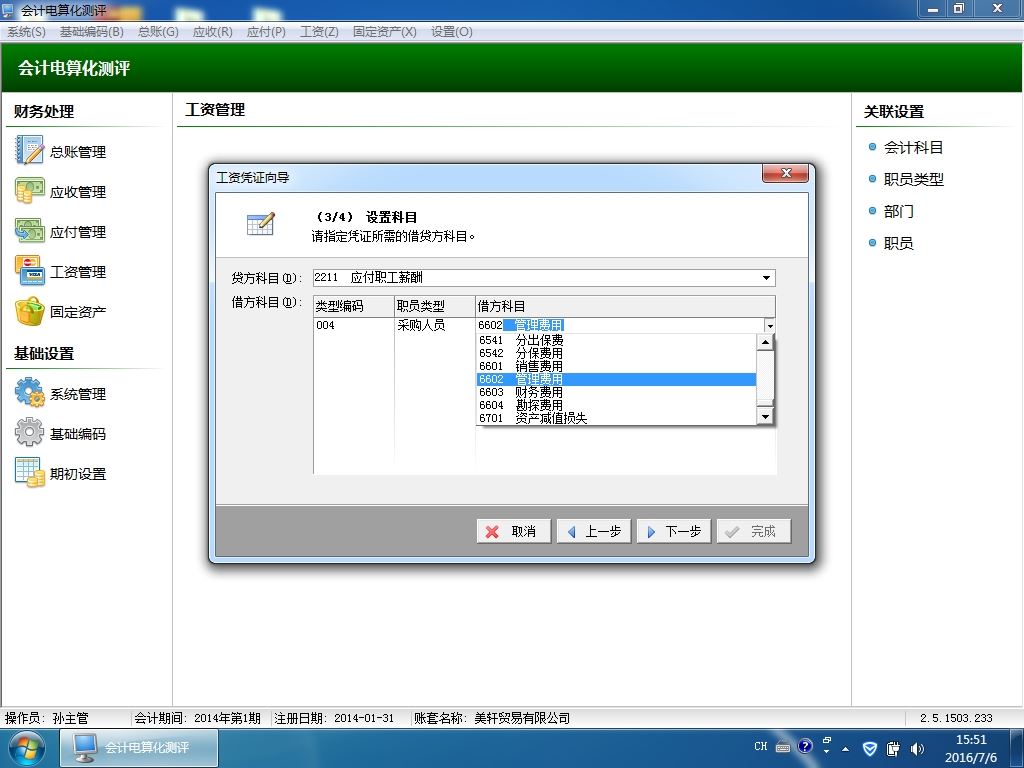Open the 应付(P) menu
Screen dimensions: 1024x768
[266, 31]
